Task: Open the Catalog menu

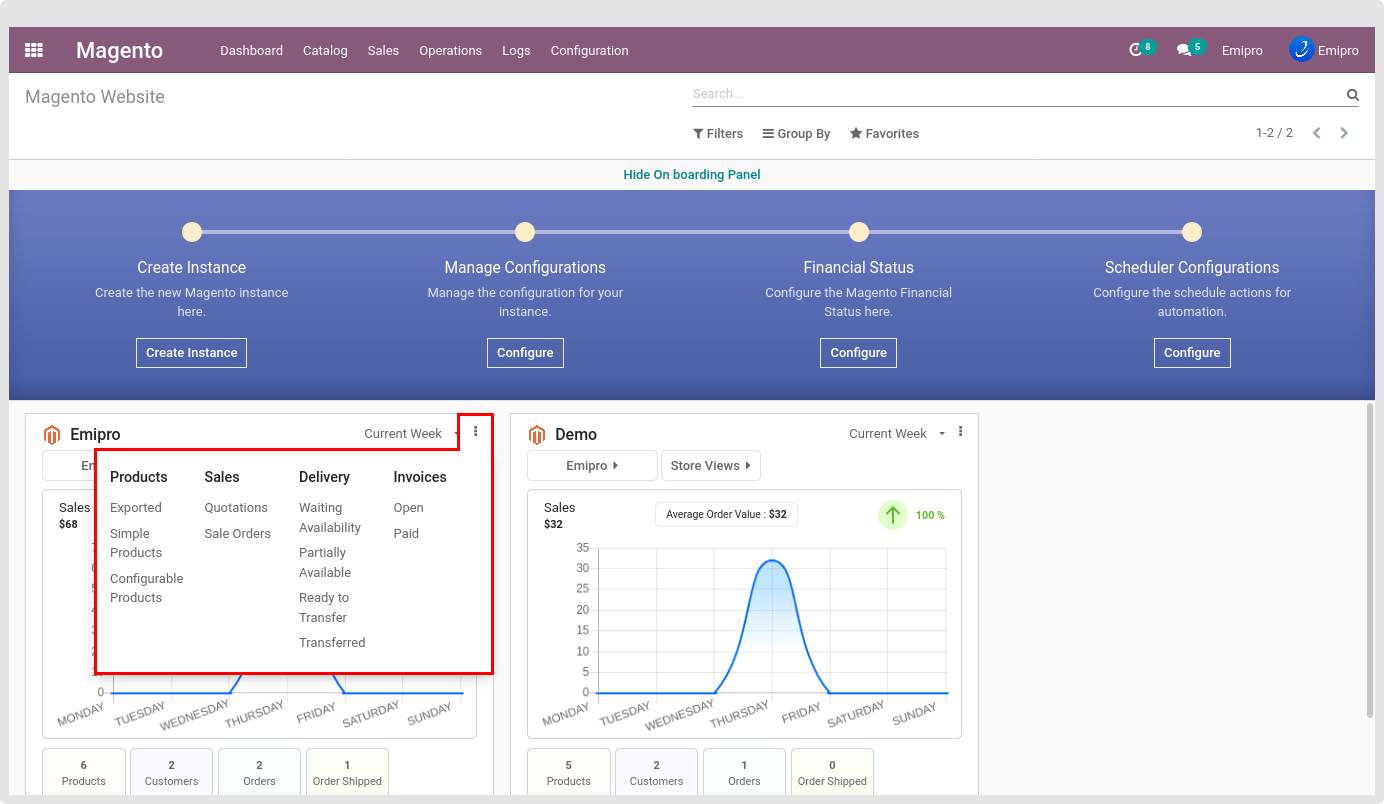Action: coord(325,50)
